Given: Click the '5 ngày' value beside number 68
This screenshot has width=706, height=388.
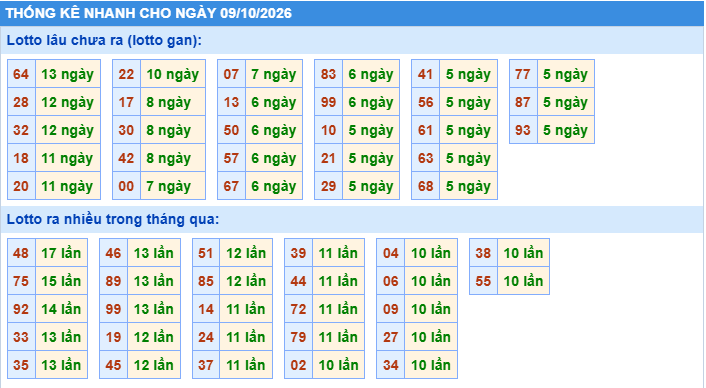Looking at the screenshot, I should [x=468, y=185].
